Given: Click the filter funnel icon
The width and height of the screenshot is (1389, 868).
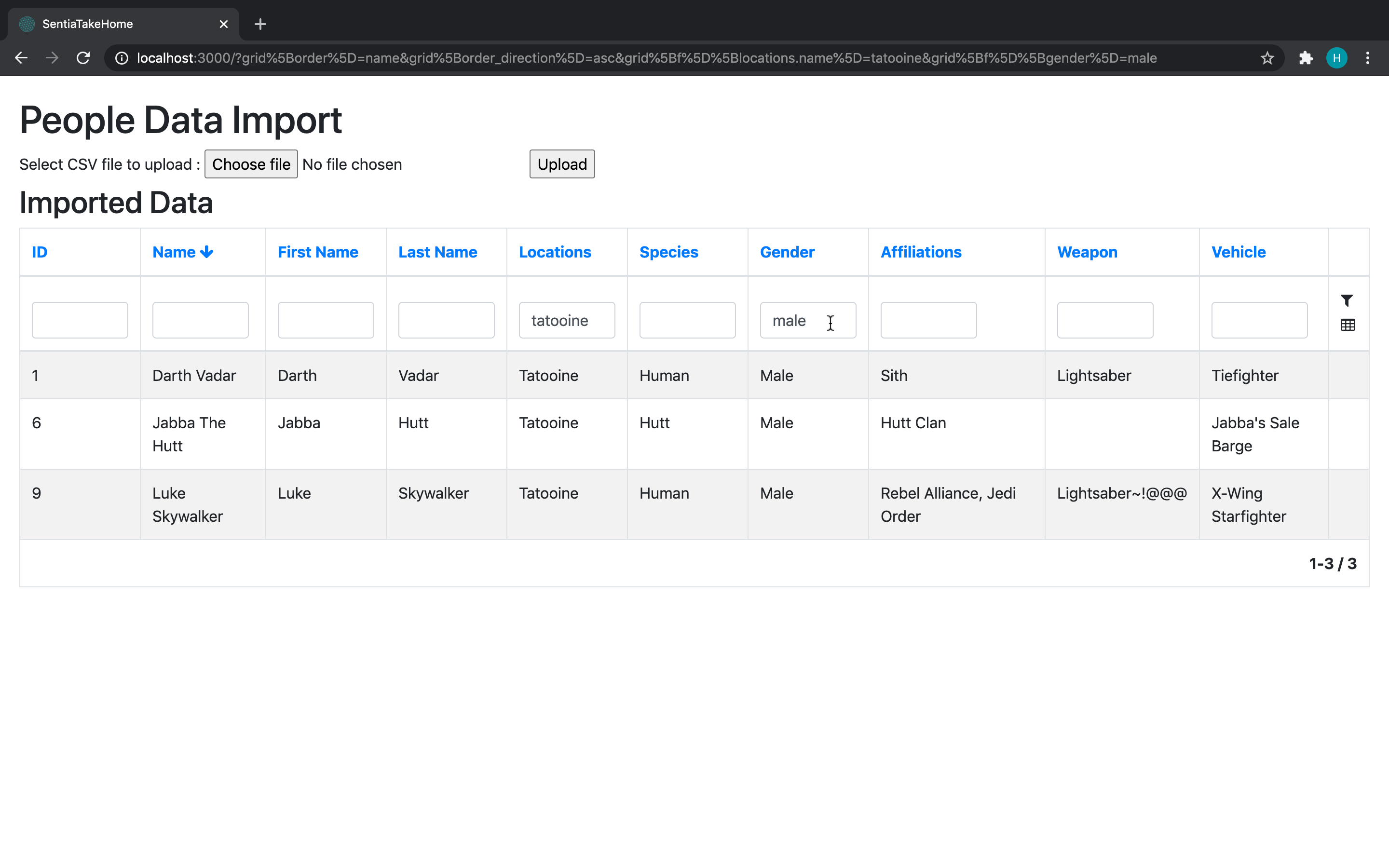Looking at the screenshot, I should coord(1347,300).
